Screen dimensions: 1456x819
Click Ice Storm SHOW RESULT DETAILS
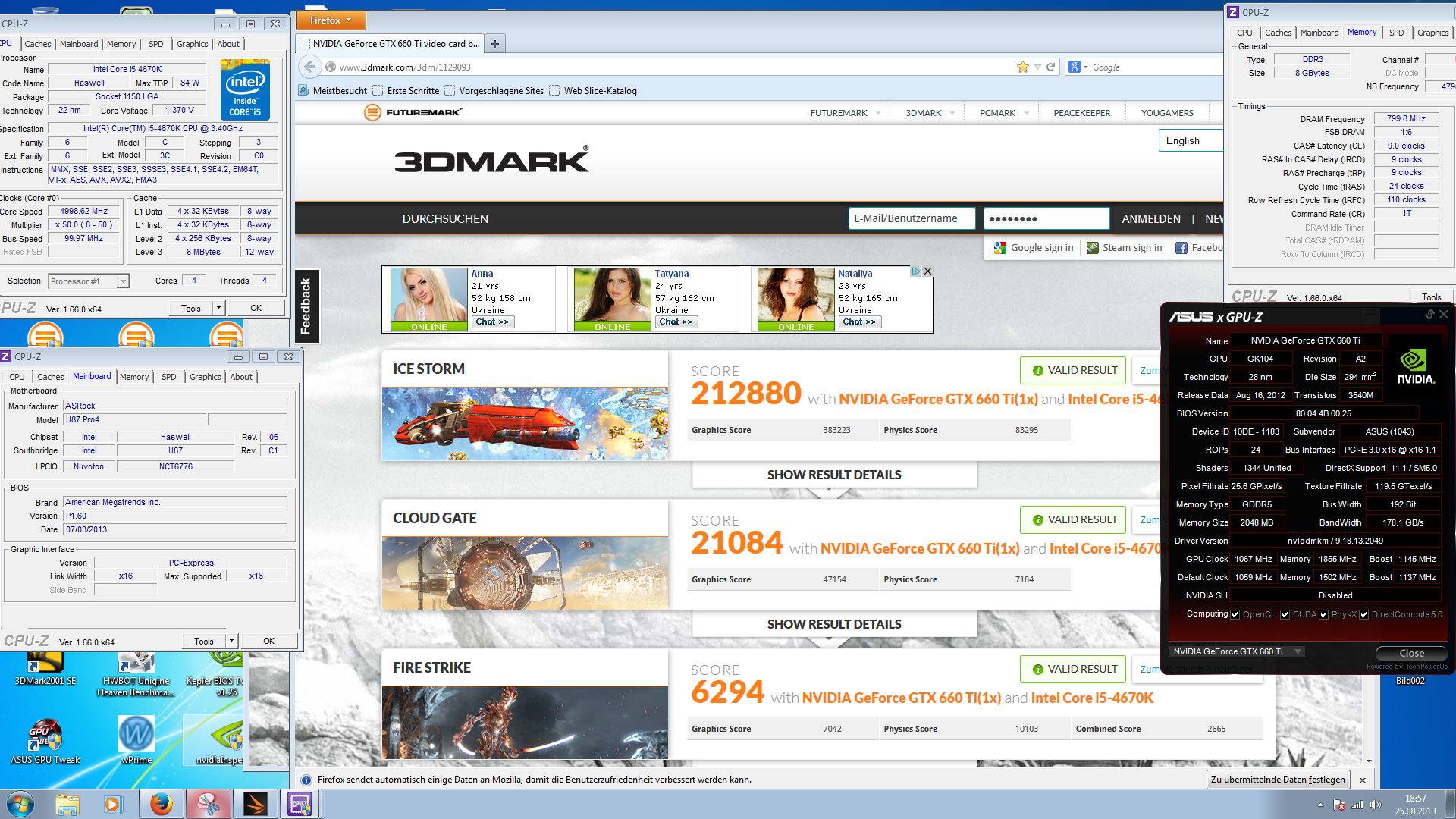834,475
